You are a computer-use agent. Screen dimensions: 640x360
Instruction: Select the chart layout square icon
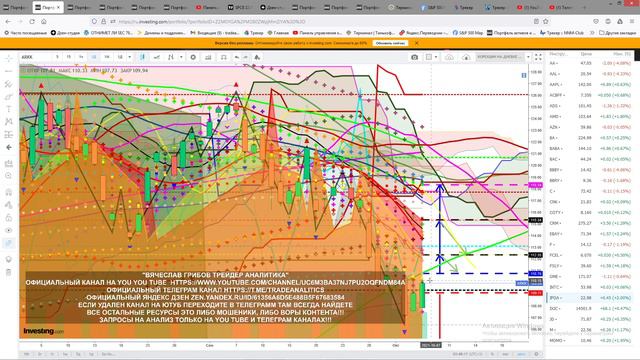tap(429, 57)
